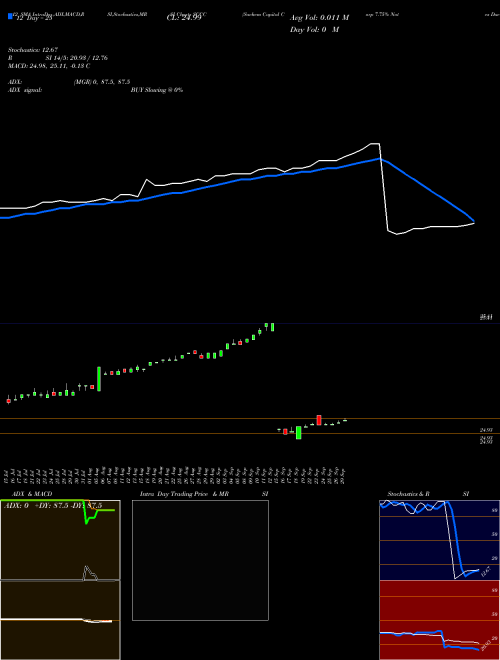Click the Intra Day Trading Price & MR title
This screenshot has height=660, width=500.
click(184, 494)
